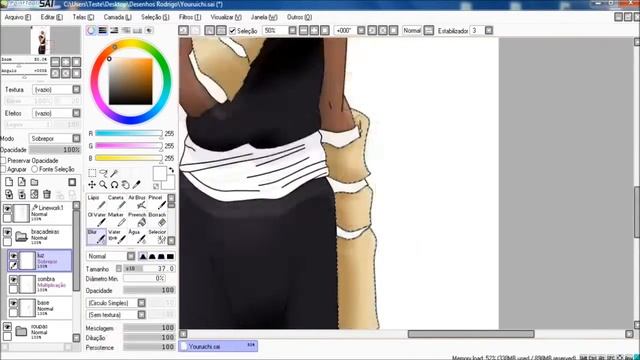640x360 pixels.
Task: Swap foreground and background colors
Action: point(171,169)
